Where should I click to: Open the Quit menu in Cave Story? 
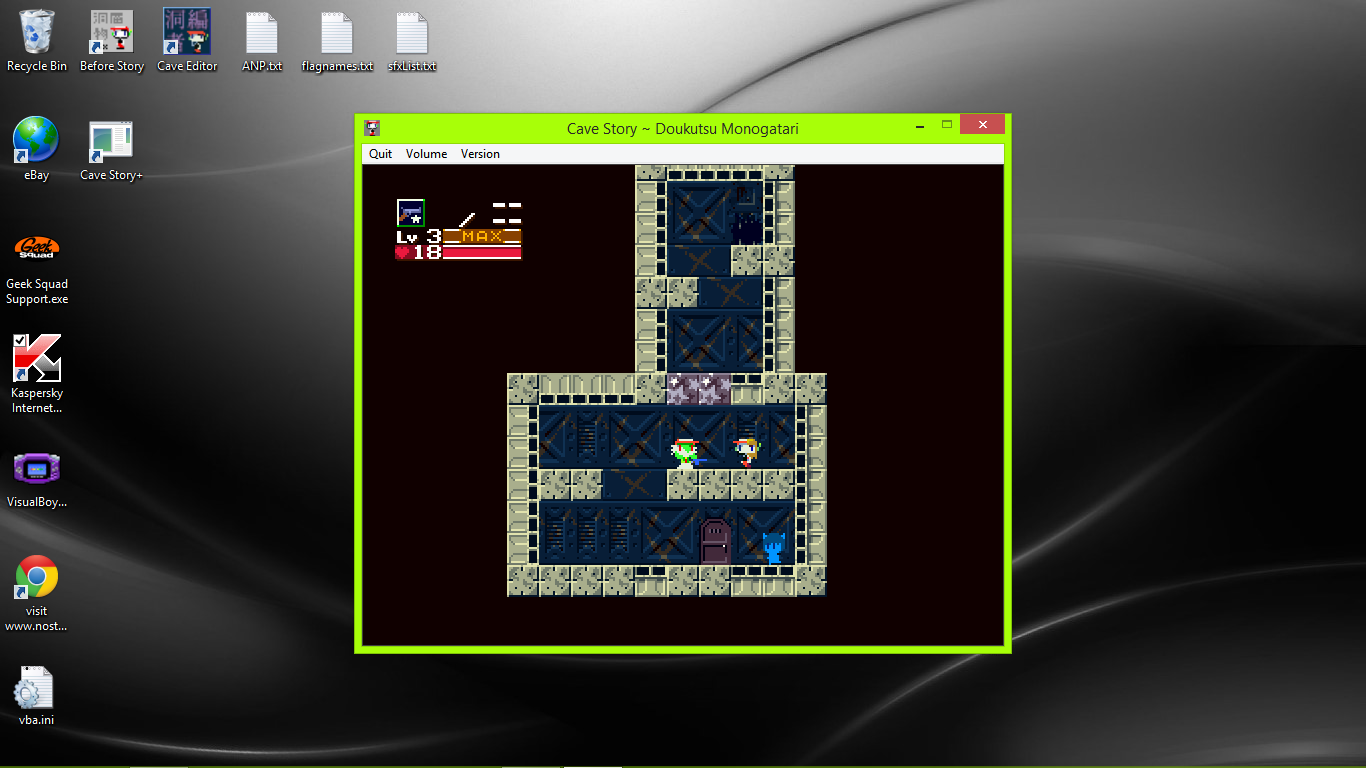pos(380,154)
